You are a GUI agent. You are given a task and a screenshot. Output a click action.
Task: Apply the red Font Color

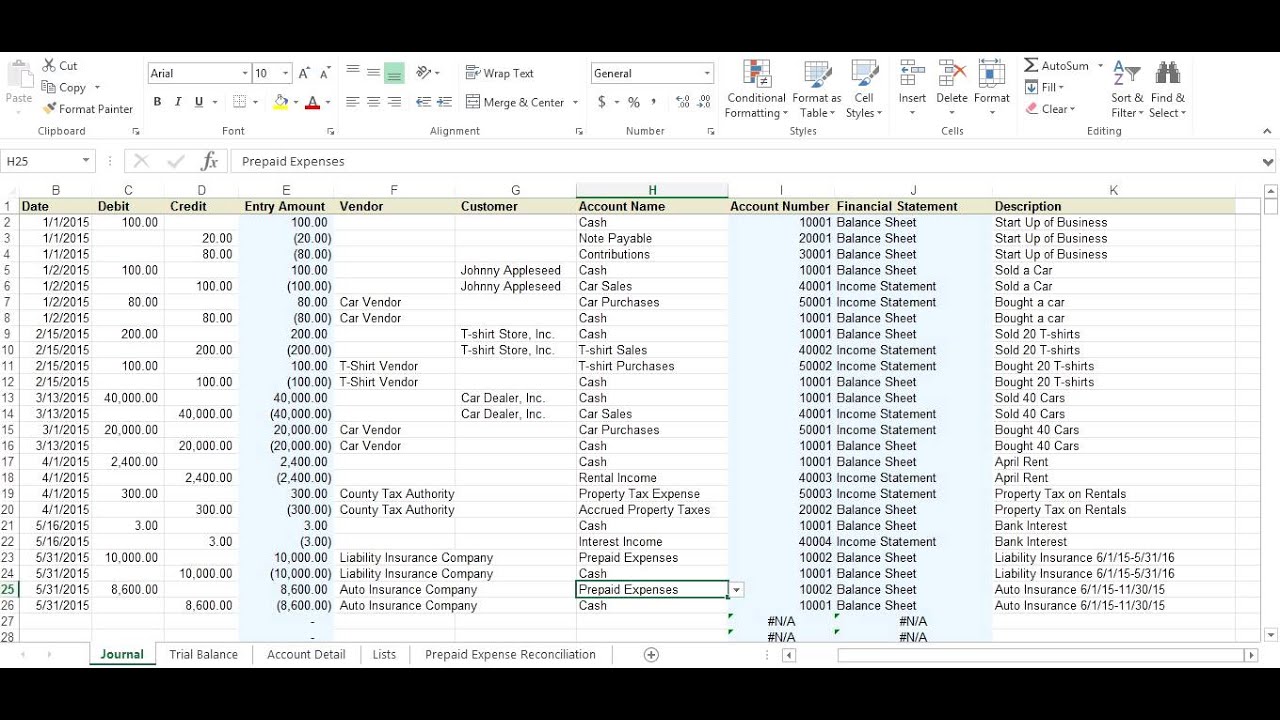[312, 102]
